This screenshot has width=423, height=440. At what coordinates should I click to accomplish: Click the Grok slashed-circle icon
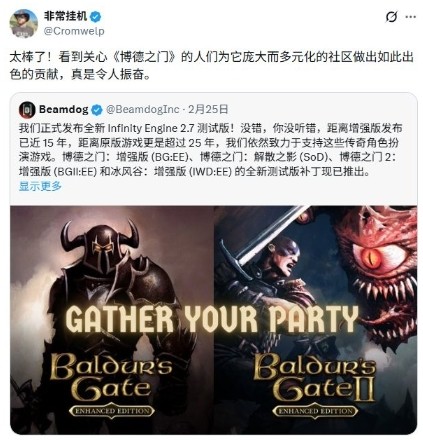click(x=391, y=16)
